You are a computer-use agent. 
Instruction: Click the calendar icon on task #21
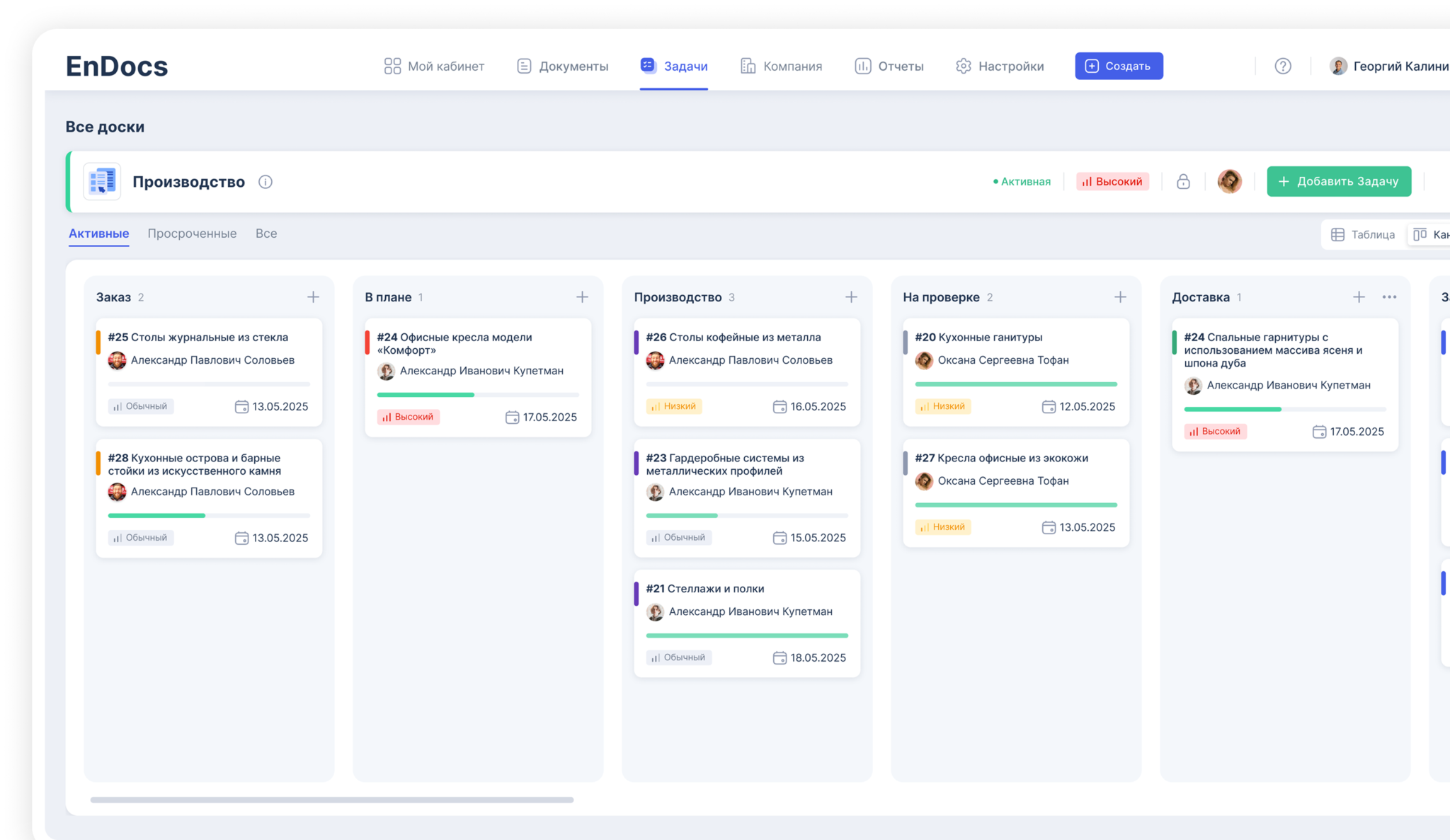(780, 658)
